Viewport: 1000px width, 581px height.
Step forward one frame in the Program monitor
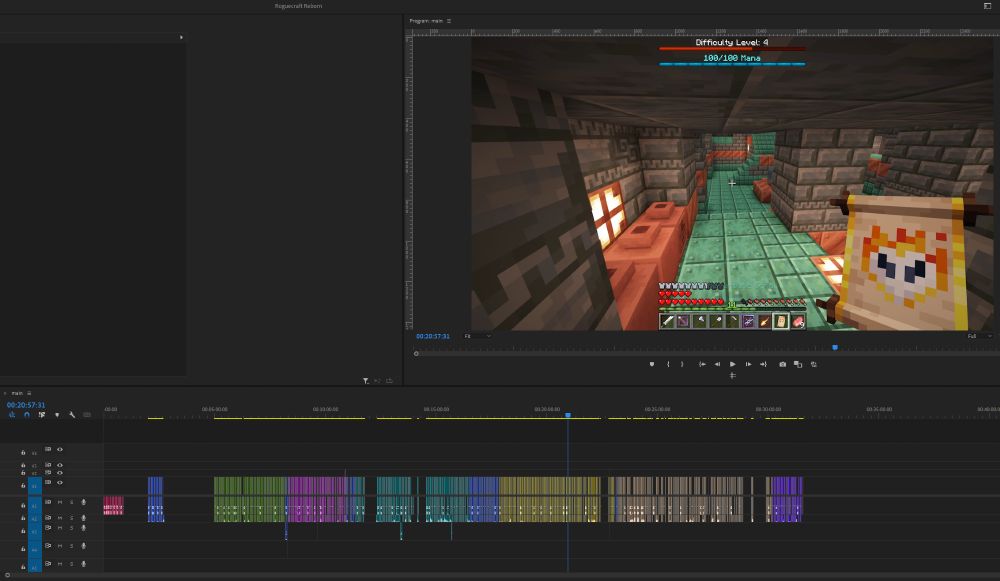pyautogui.click(x=748, y=364)
